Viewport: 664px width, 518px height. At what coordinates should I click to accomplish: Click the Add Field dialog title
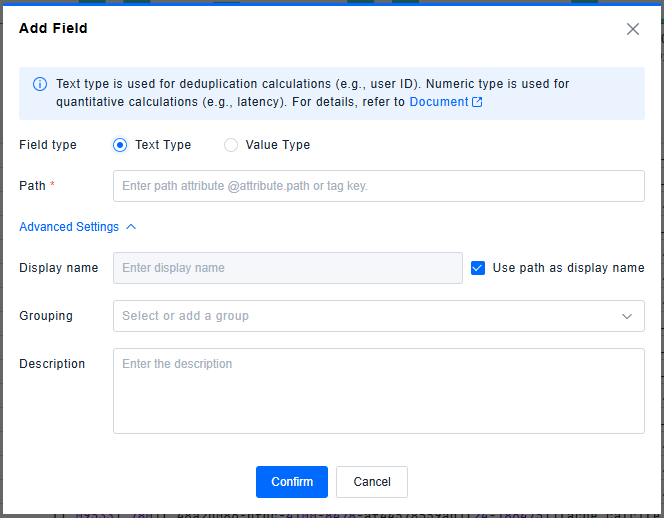click(53, 29)
